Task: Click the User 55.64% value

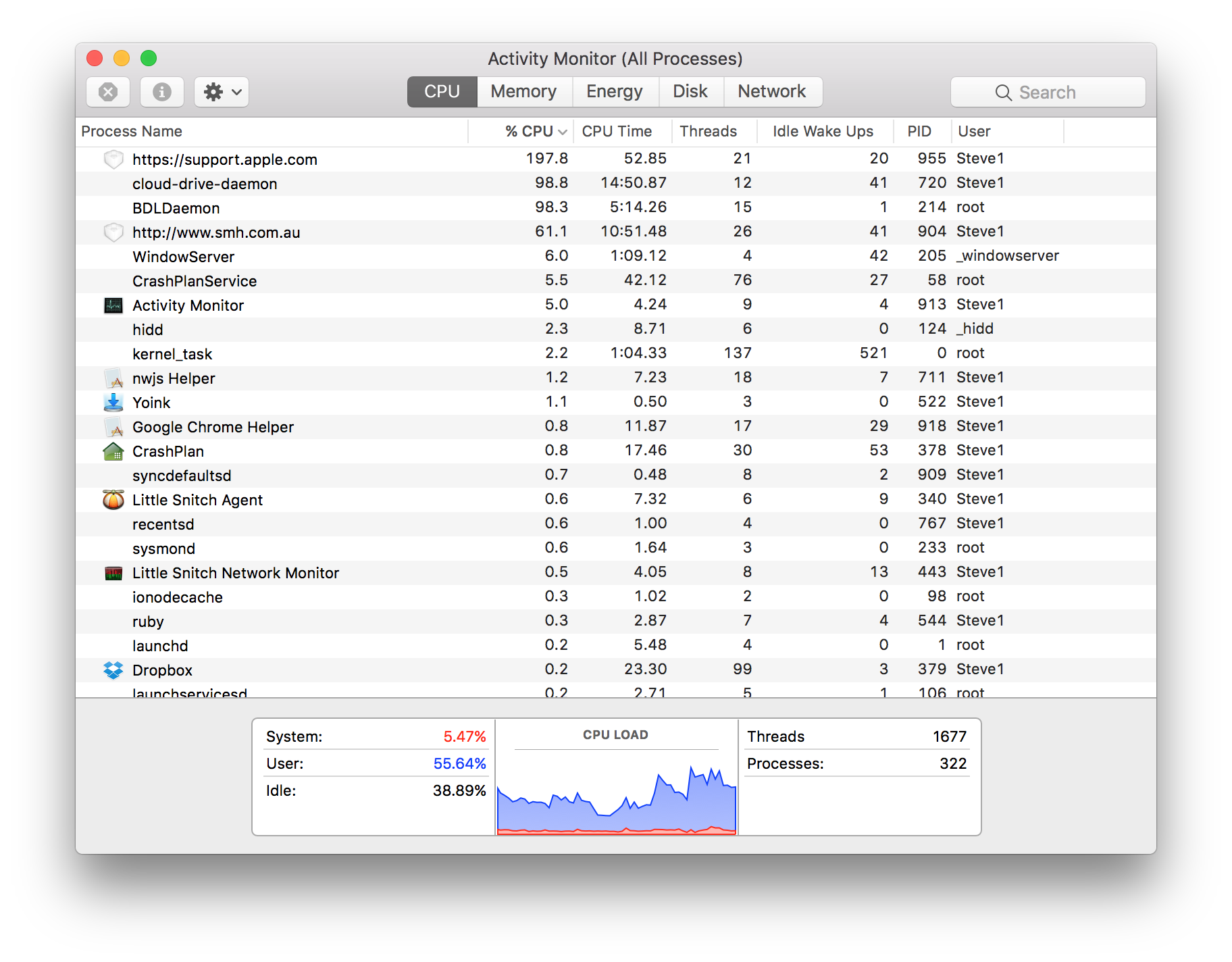Action: tap(460, 763)
